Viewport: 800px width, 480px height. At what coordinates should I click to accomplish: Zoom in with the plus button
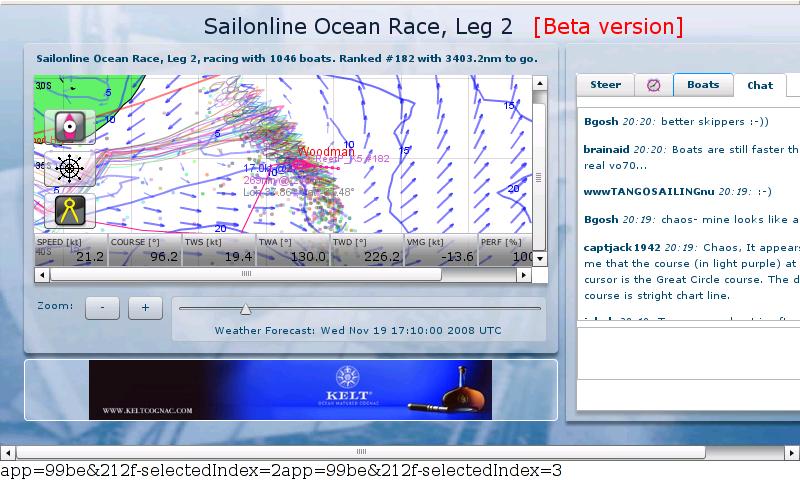tap(145, 308)
